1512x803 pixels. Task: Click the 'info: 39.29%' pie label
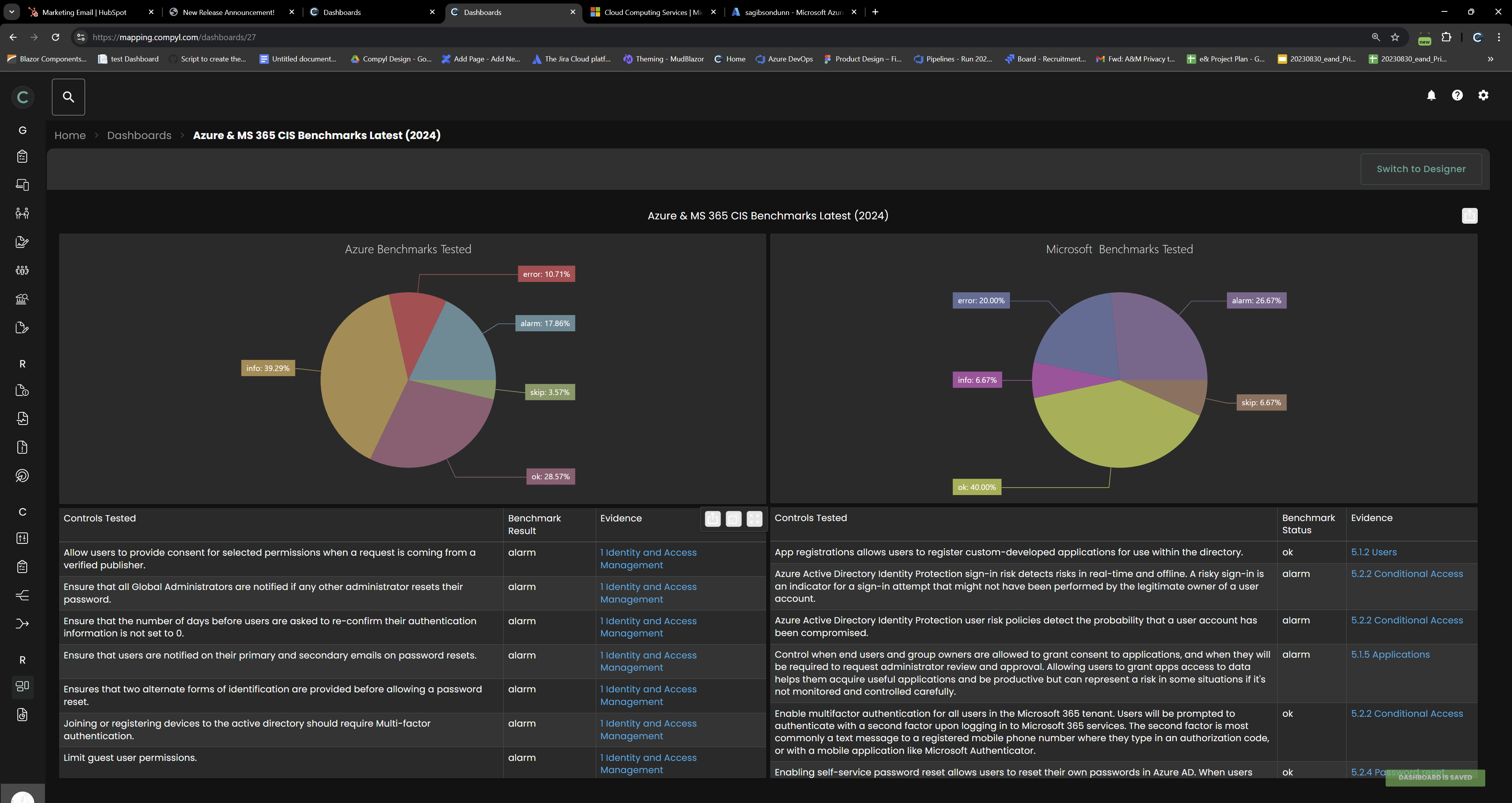(x=268, y=368)
